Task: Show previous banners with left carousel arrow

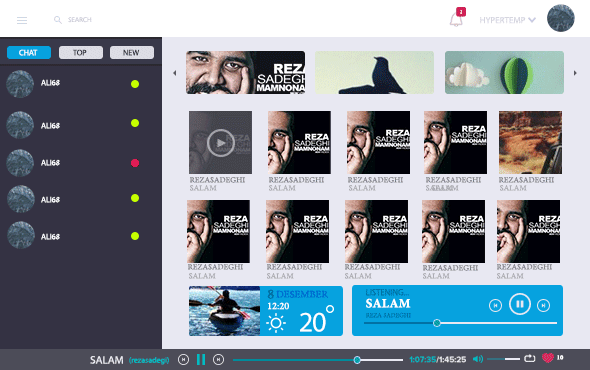Action: click(x=175, y=73)
